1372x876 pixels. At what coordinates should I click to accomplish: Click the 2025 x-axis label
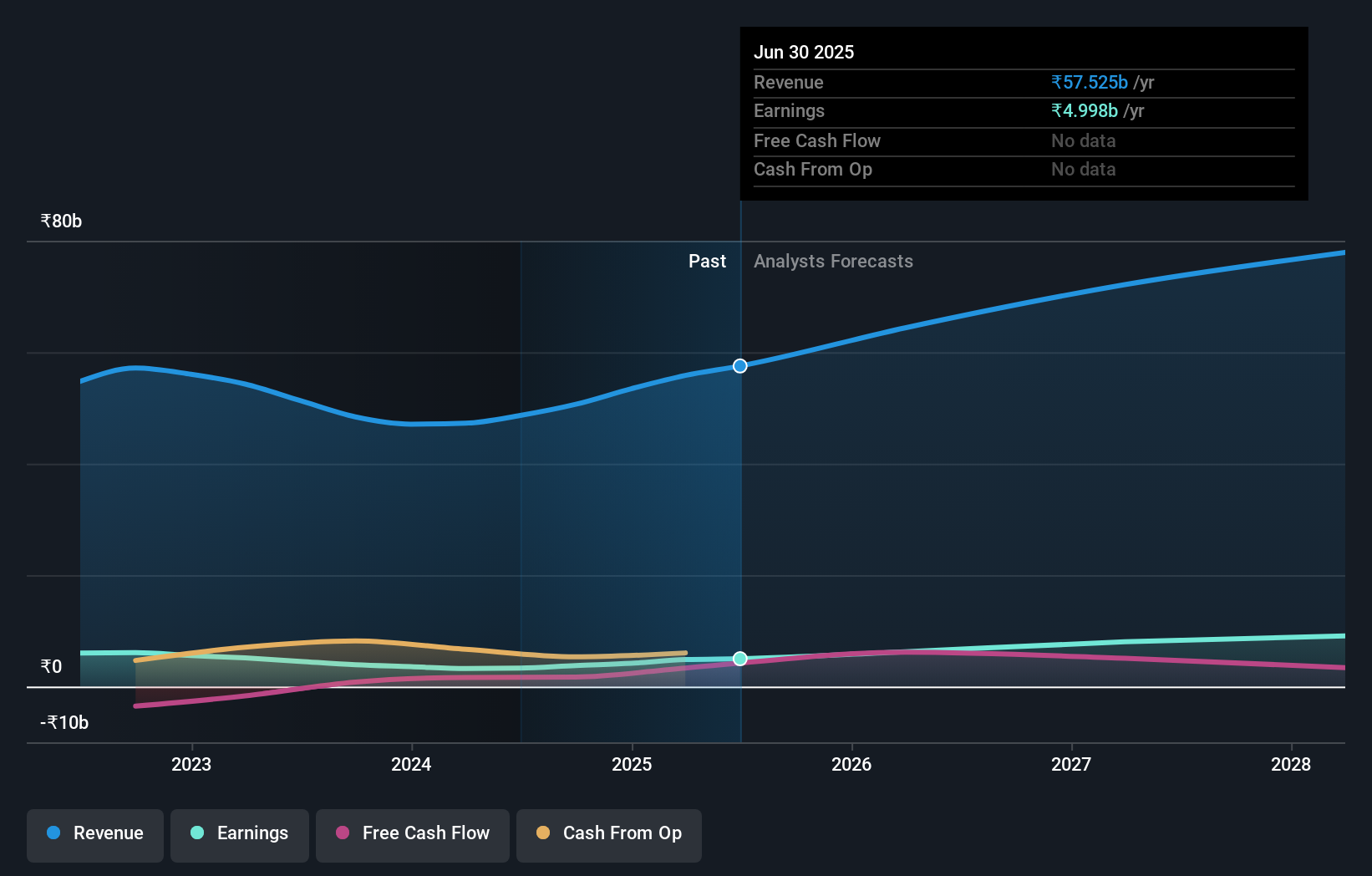pyautogui.click(x=632, y=764)
